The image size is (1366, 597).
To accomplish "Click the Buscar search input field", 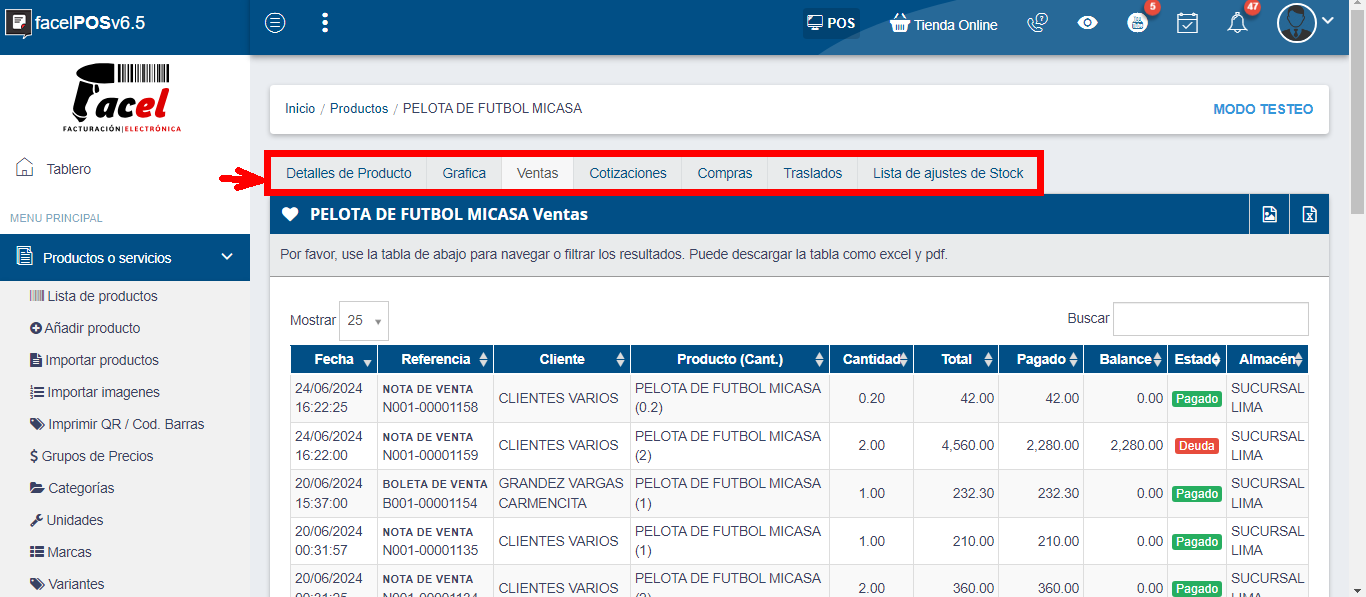I will click(x=1210, y=319).
